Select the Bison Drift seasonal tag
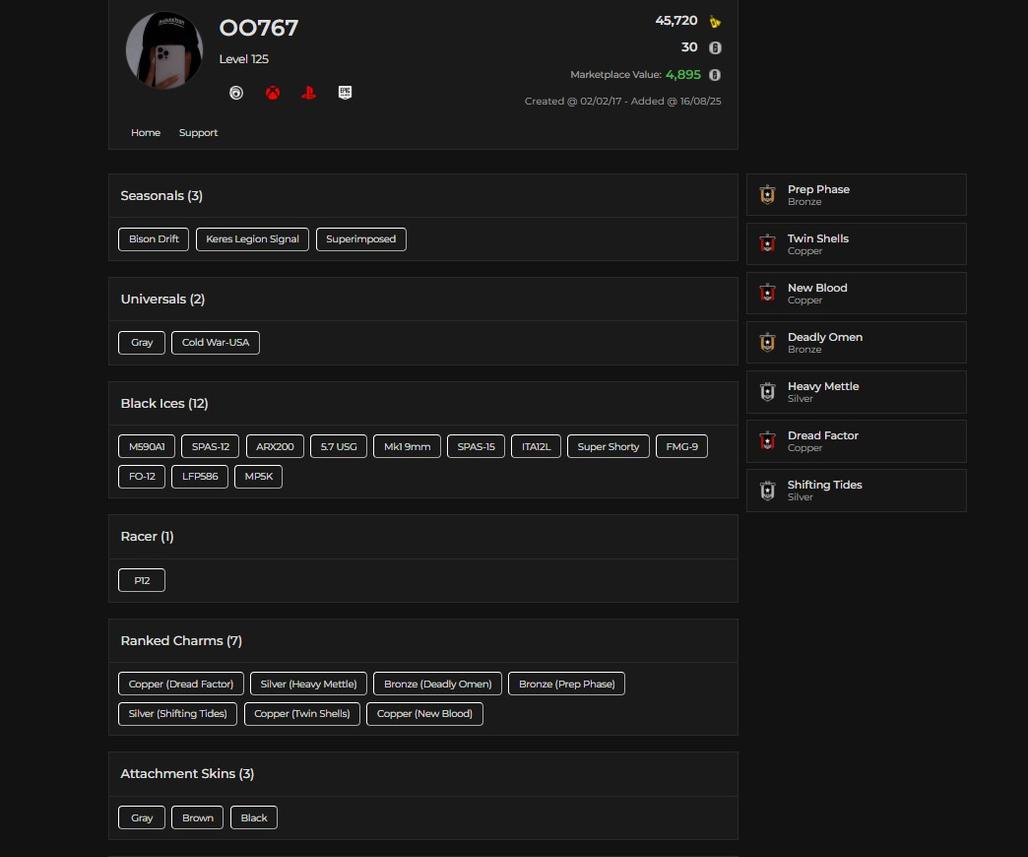The height and width of the screenshot is (857, 1028). coord(154,240)
